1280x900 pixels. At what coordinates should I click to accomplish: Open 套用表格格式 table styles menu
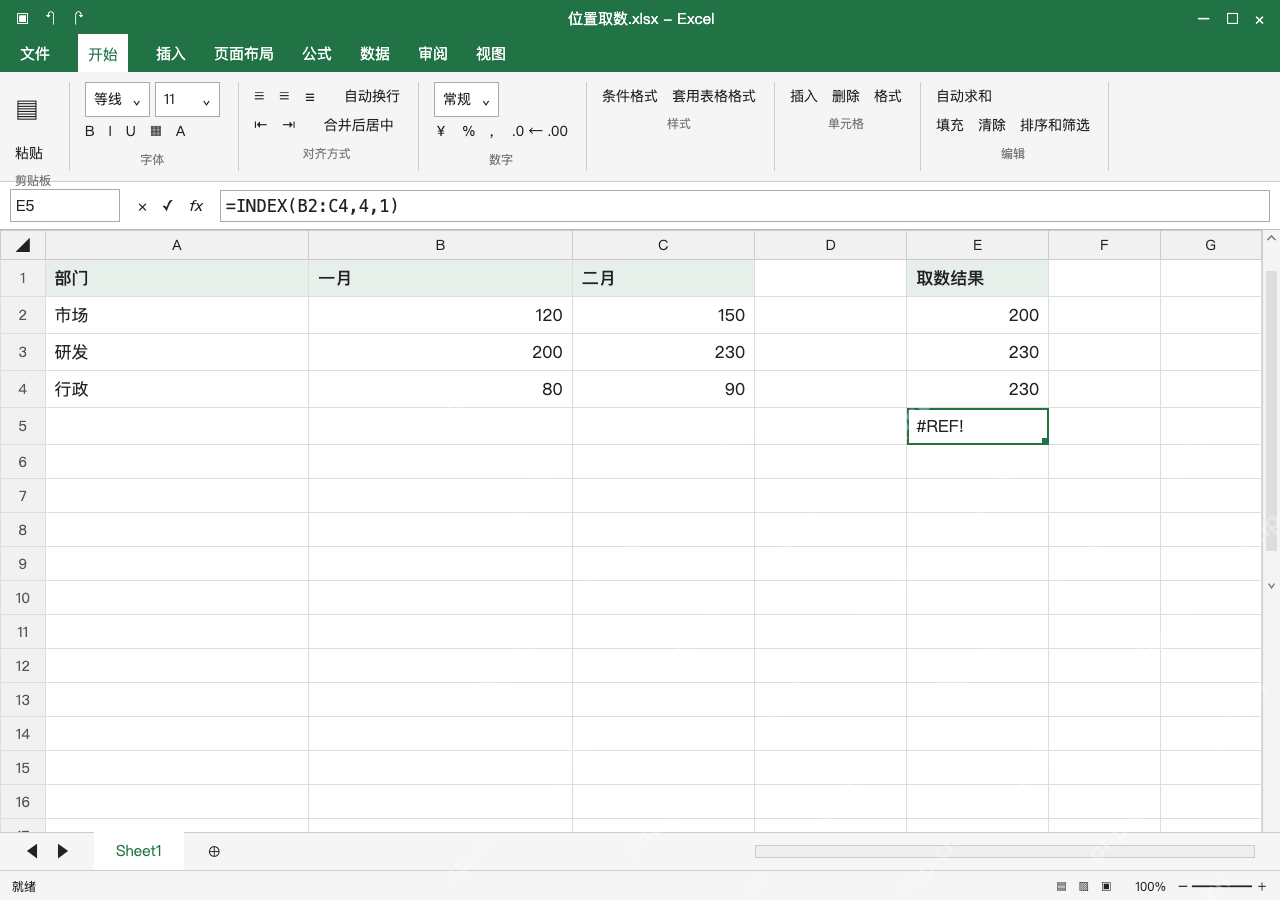point(714,96)
